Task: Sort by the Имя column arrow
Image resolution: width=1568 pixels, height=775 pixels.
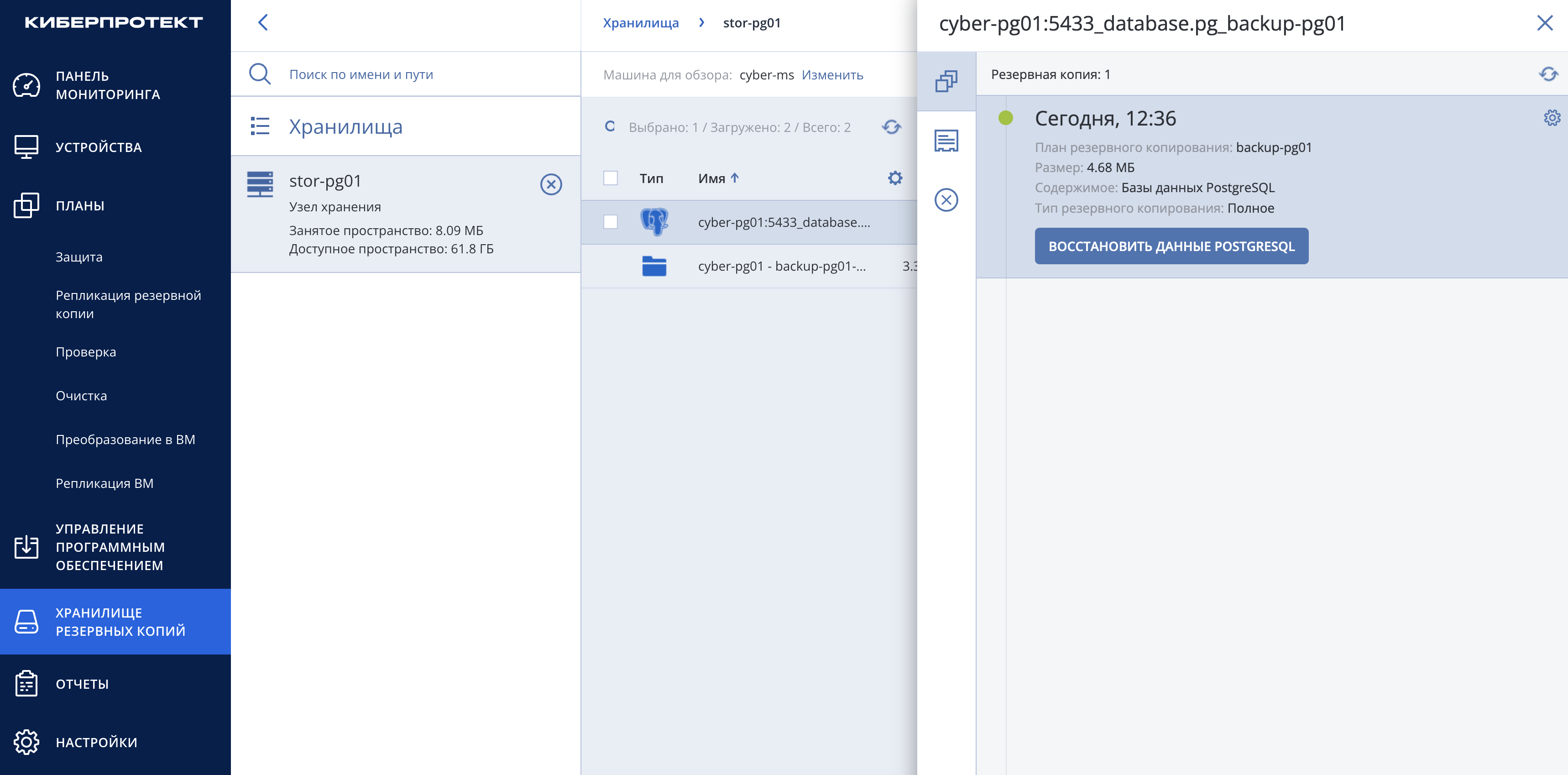Action: (735, 178)
